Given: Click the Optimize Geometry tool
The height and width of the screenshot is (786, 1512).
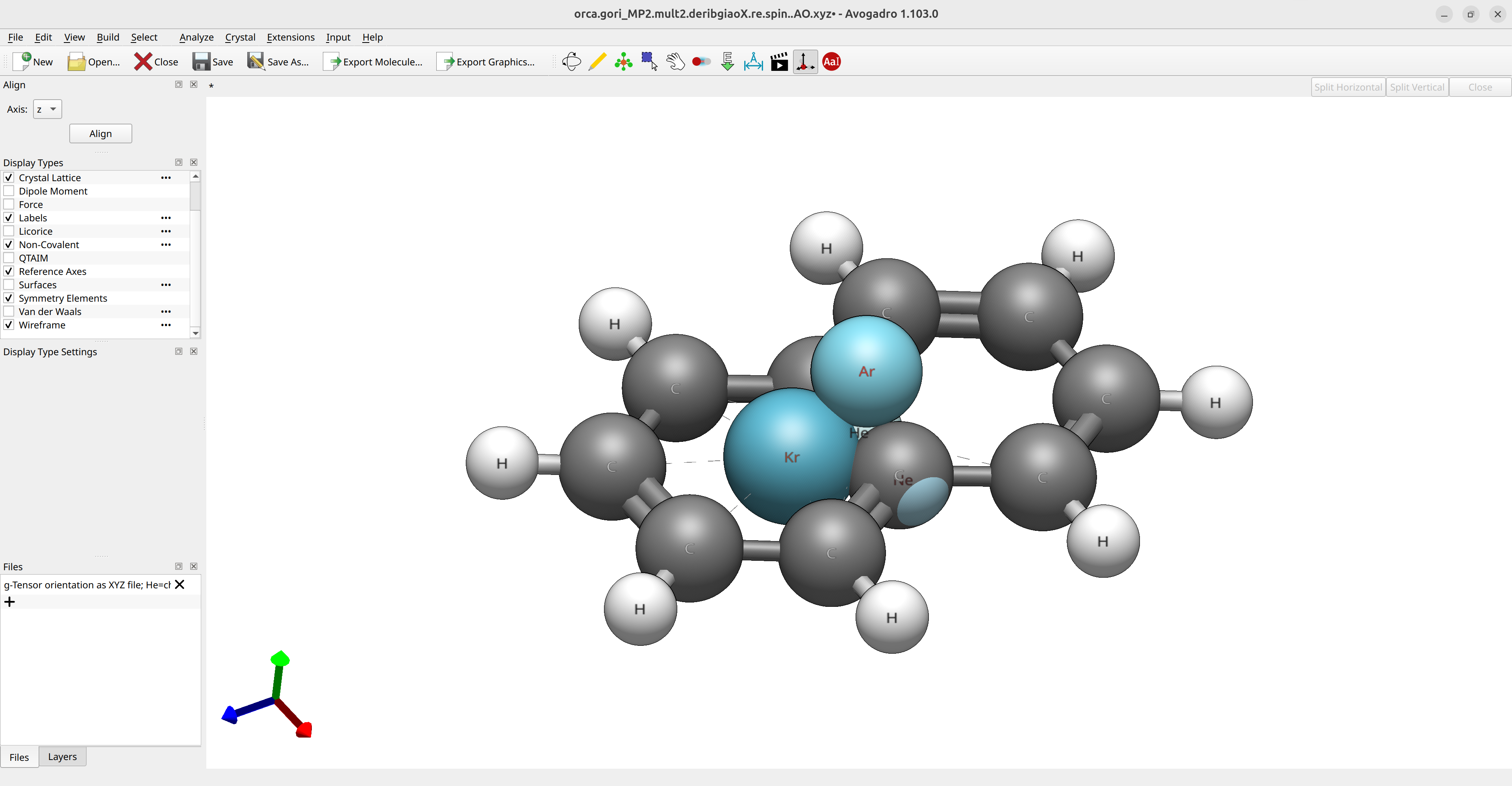Looking at the screenshot, I should (727, 62).
